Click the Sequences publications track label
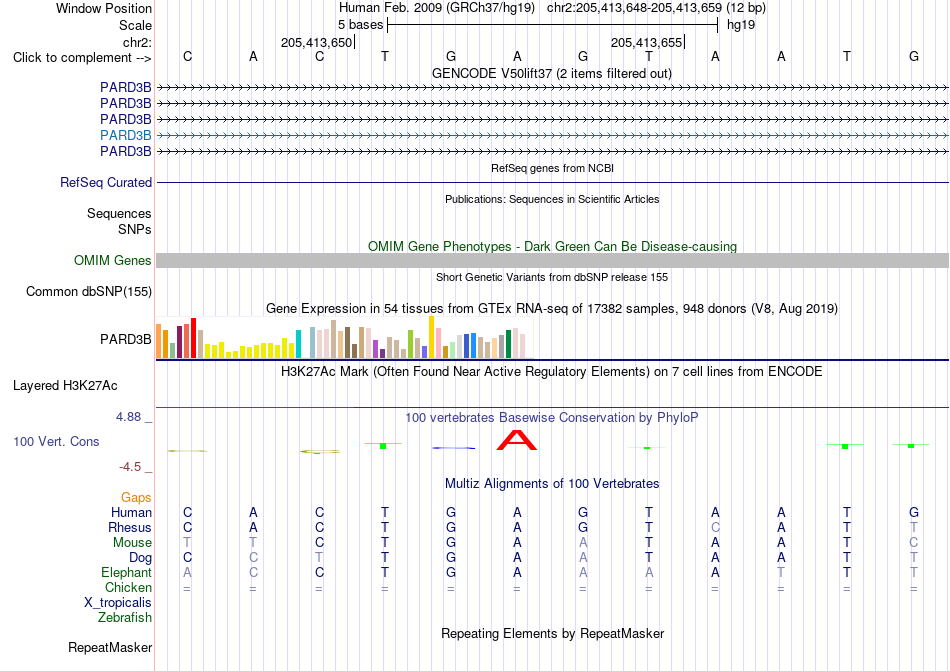 point(119,213)
